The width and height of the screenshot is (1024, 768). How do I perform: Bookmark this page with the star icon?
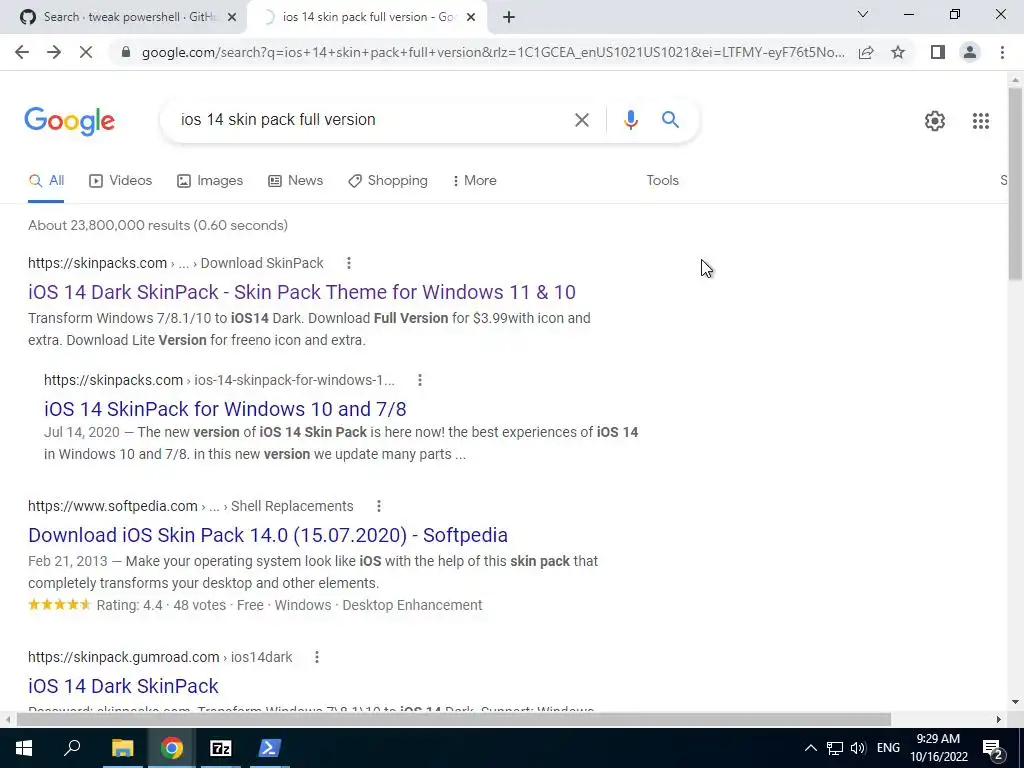click(x=898, y=52)
